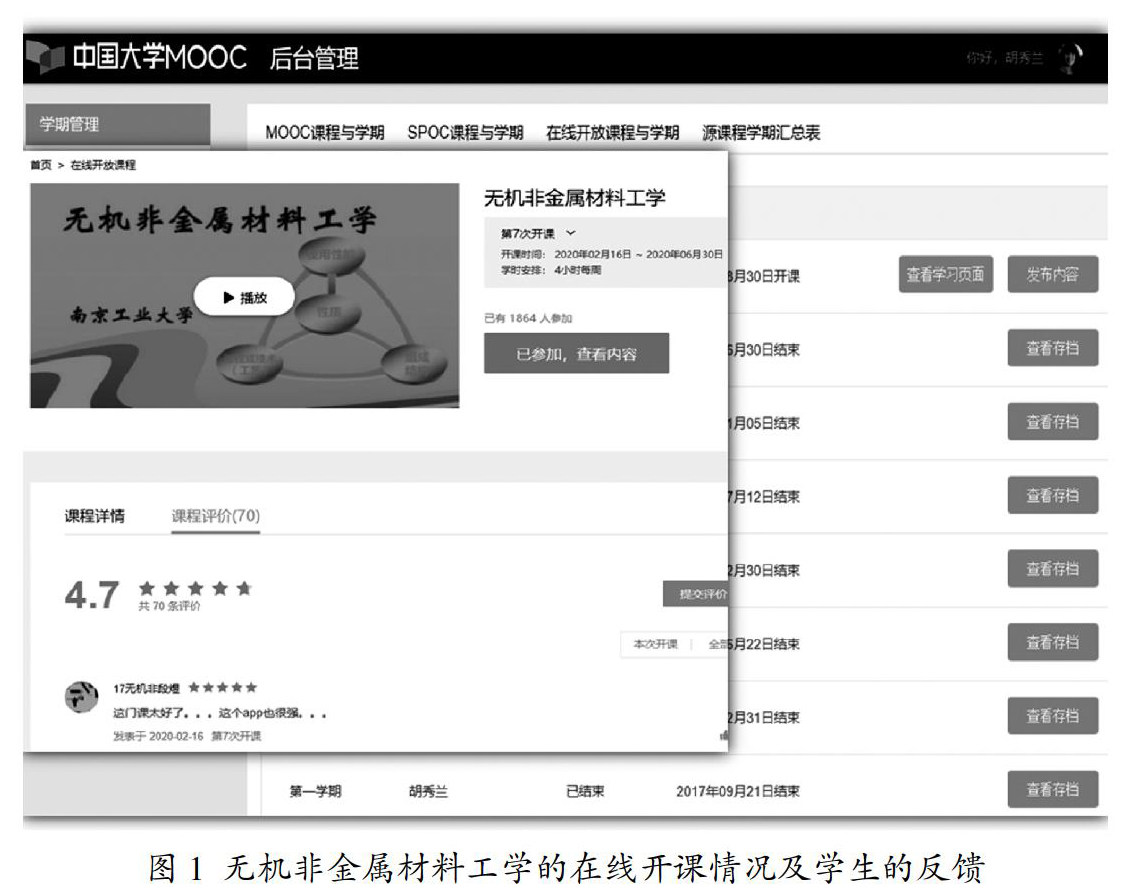
Task: Open the user avatar in the top bar
Action: [x=1070, y=58]
